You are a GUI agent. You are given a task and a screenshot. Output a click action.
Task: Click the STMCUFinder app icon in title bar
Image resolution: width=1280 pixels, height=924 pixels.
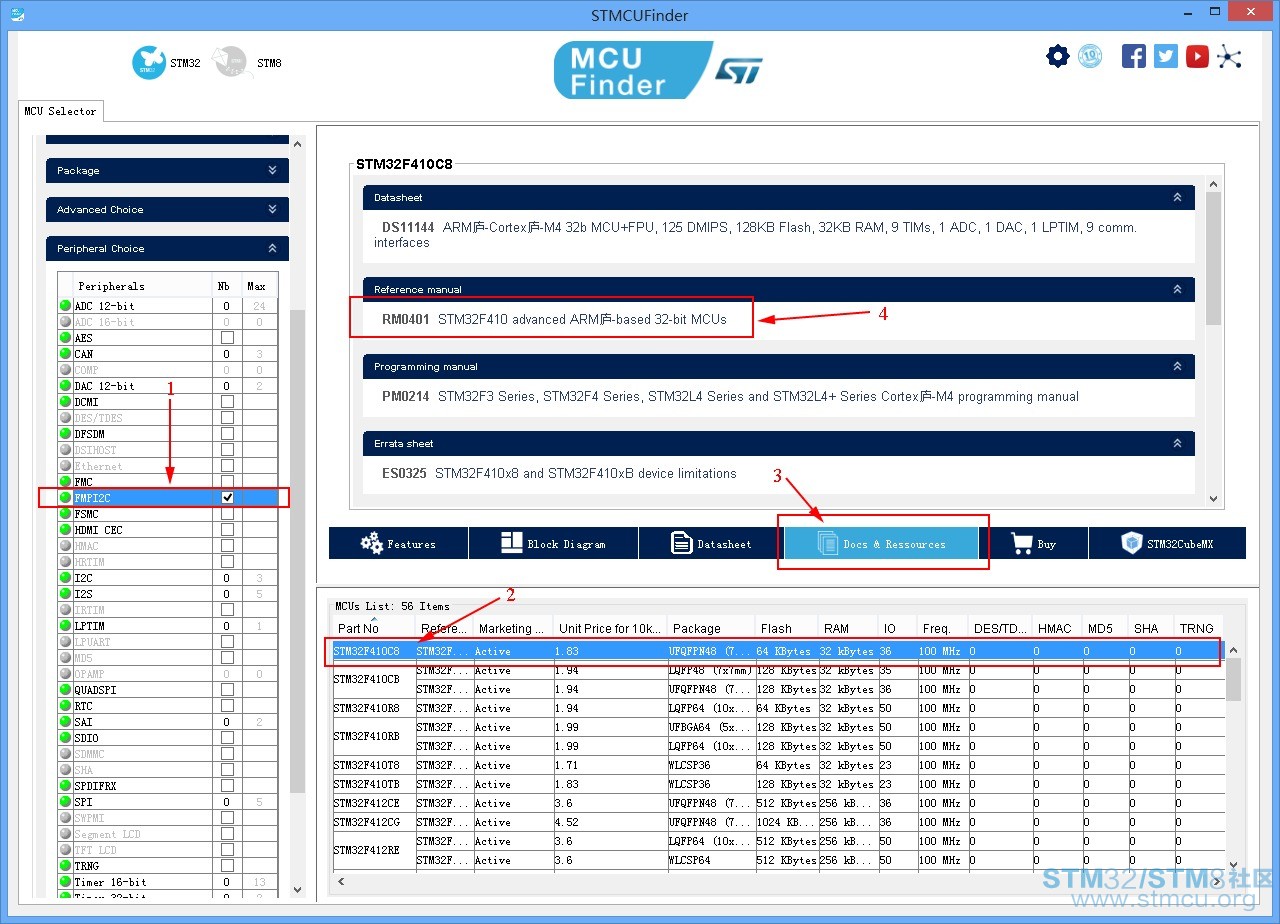(x=17, y=15)
